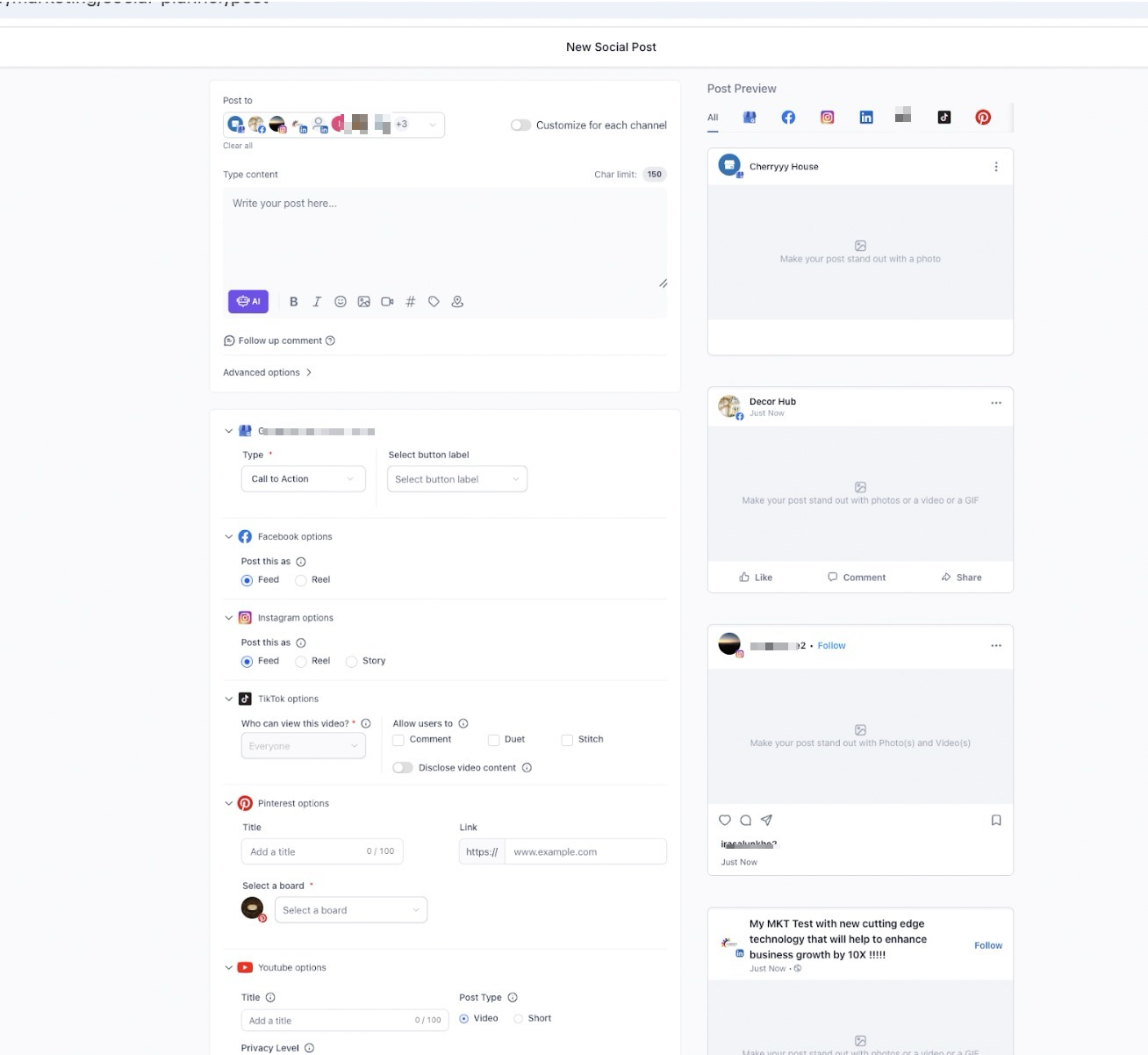Apply italic formatting in post editor

[x=317, y=302]
